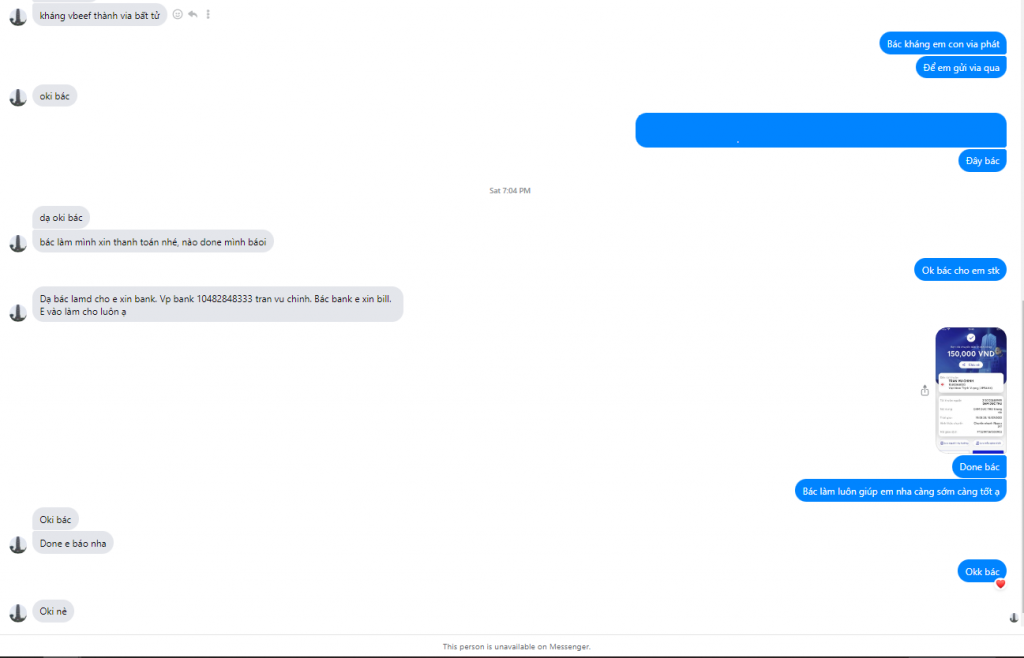Screen dimensions: 1024x658
Task: Click 'Bác kháng em con via phát' message
Action: click(x=943, y=44)
